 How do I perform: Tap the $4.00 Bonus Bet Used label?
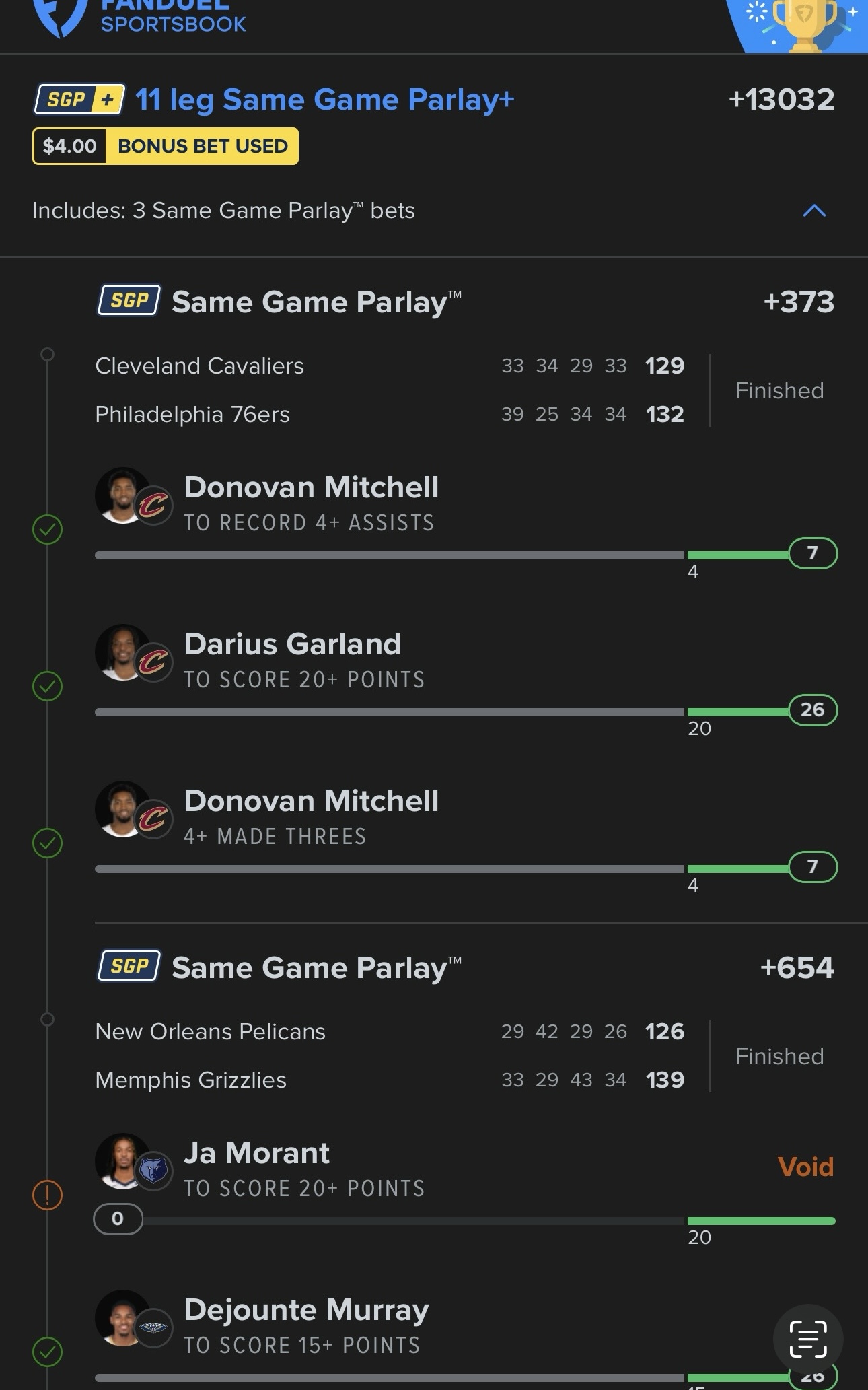[166, 146]
